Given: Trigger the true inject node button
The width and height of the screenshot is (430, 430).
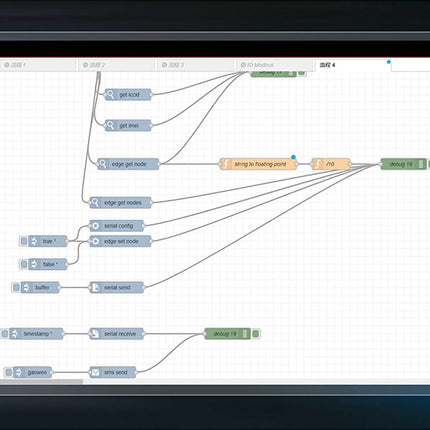Looking at the screenshot, I should click(x=24, y=241).
